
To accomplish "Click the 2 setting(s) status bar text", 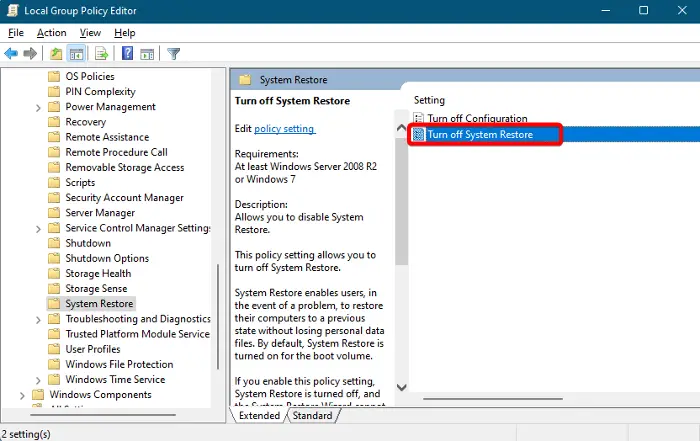I will [26, 434].
